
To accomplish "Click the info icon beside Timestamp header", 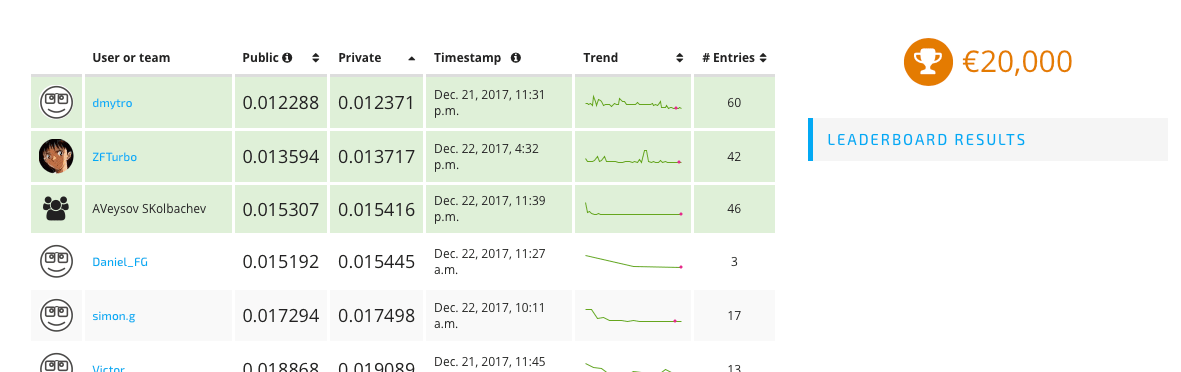I will [516, 58].
